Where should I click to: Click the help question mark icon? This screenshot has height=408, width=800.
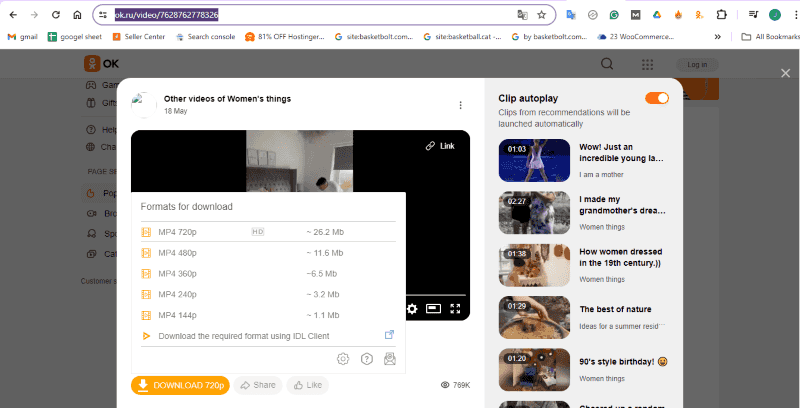pyautogui.click(x=367, y=359)
